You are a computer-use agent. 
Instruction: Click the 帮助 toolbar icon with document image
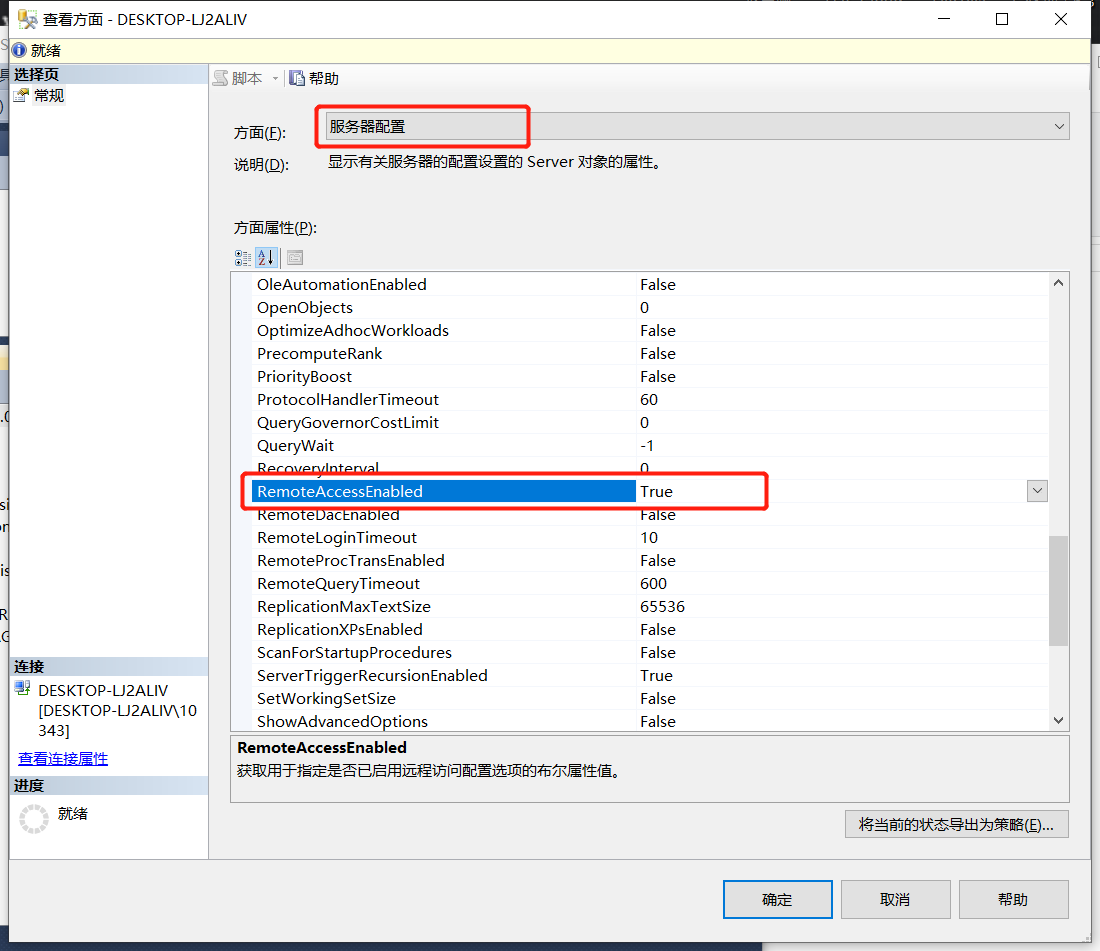pyautogui.click(x=296, y=77)
